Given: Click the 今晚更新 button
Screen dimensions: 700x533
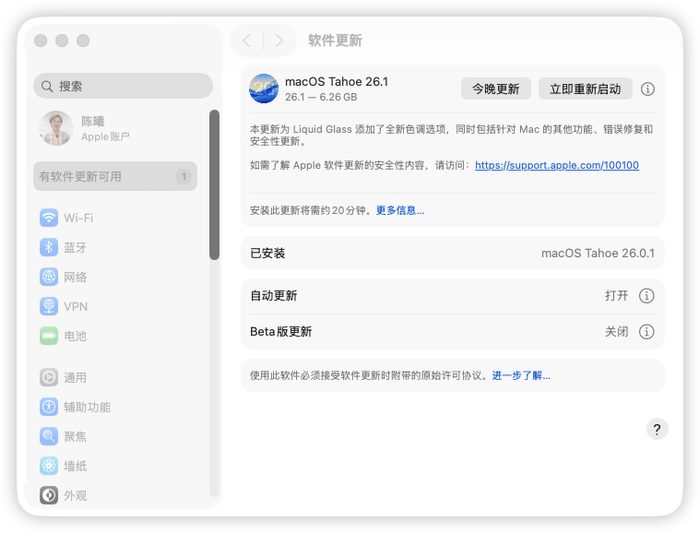Looking at the screenshot, I should pos(496,89).
